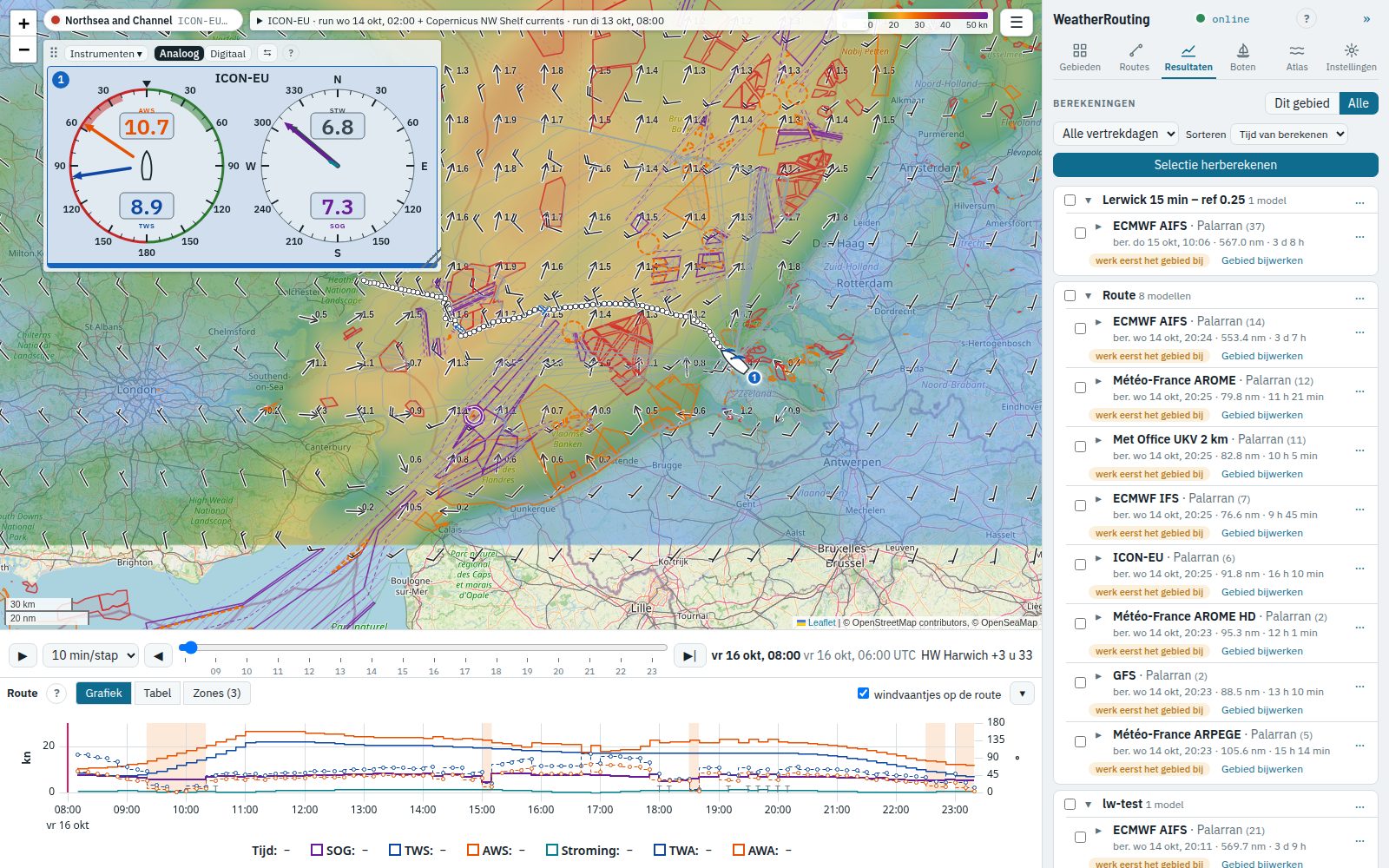
Task: Open 10 min/stap step dropdown
Action: tap(90, 655)
